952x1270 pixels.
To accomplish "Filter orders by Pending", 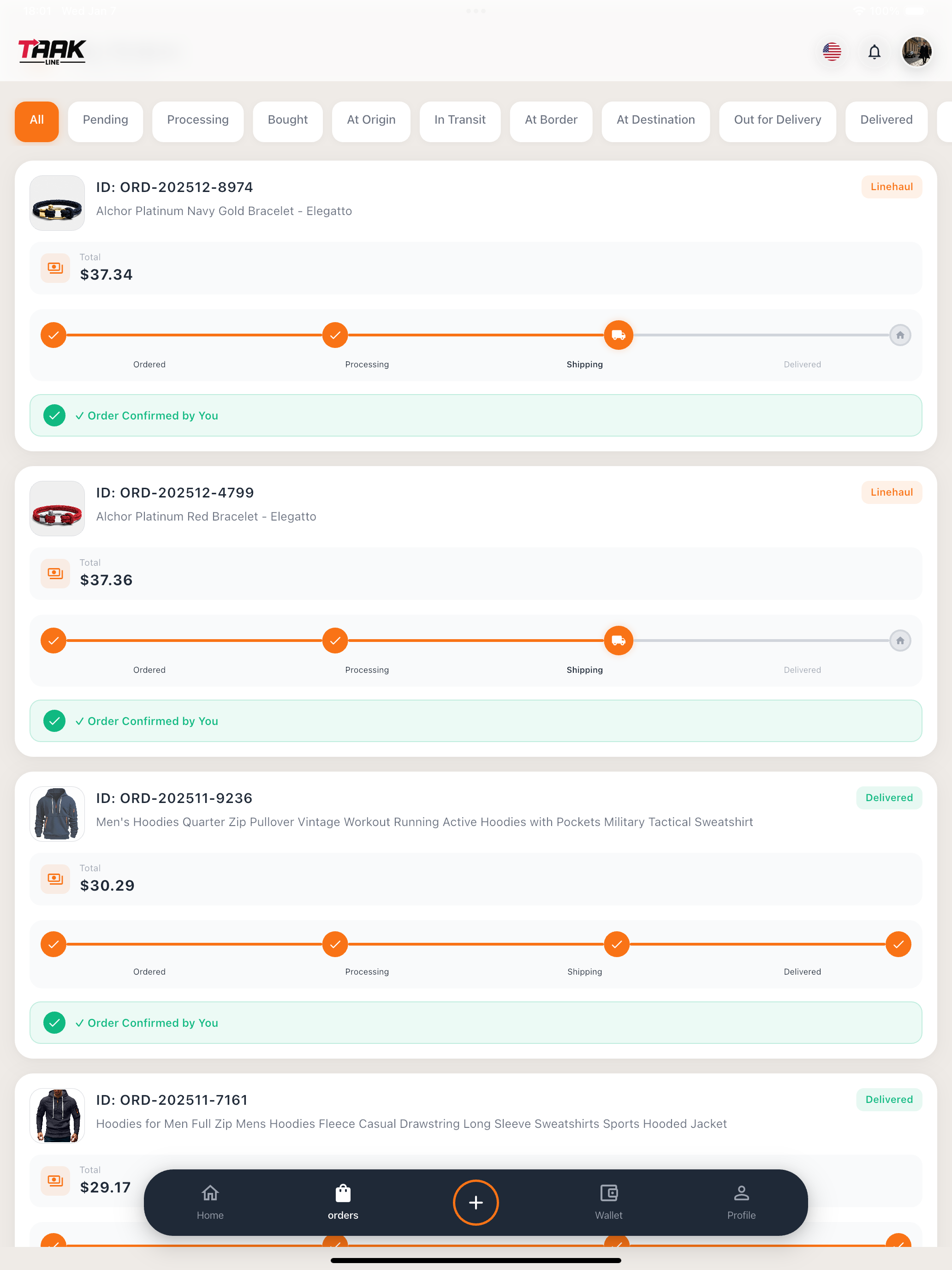I will pyautogui.click(x=106, y=120).
